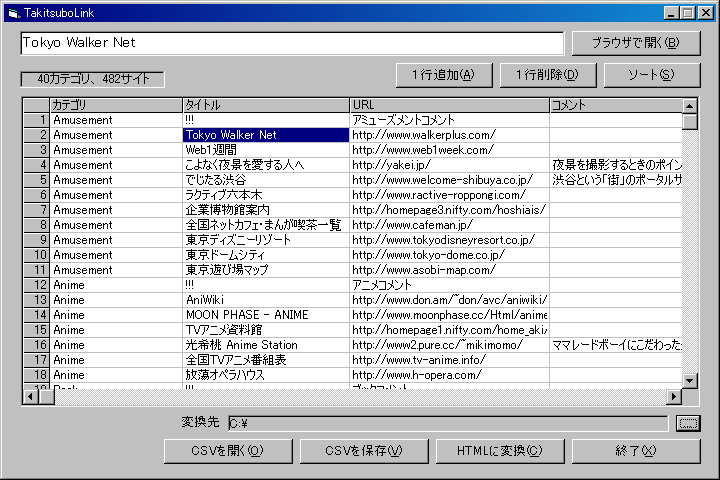
Task: Click the vertical scrollbar down arrow
Action: tap(690, 380)
